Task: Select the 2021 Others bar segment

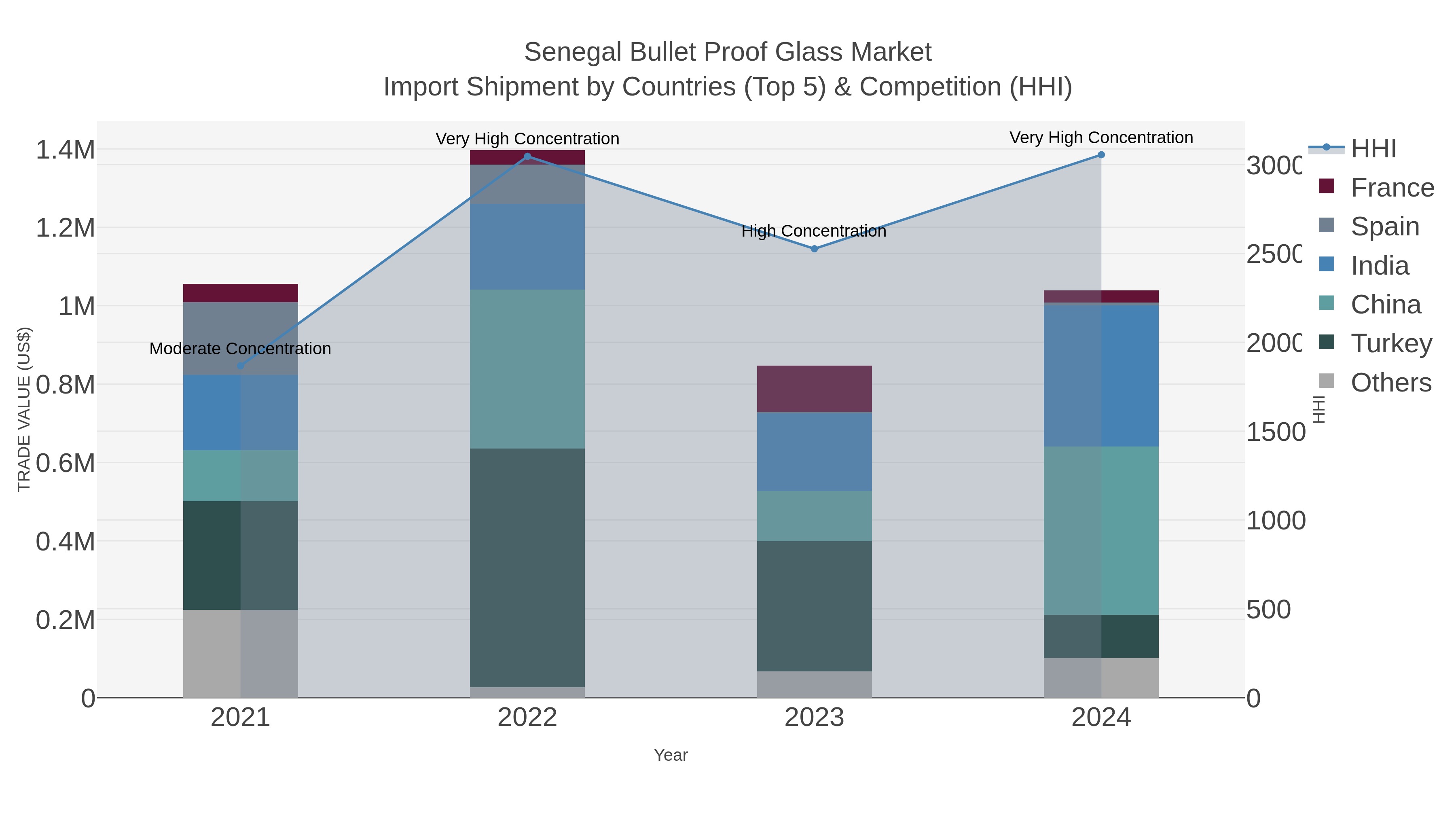Action: coord(240,654)
